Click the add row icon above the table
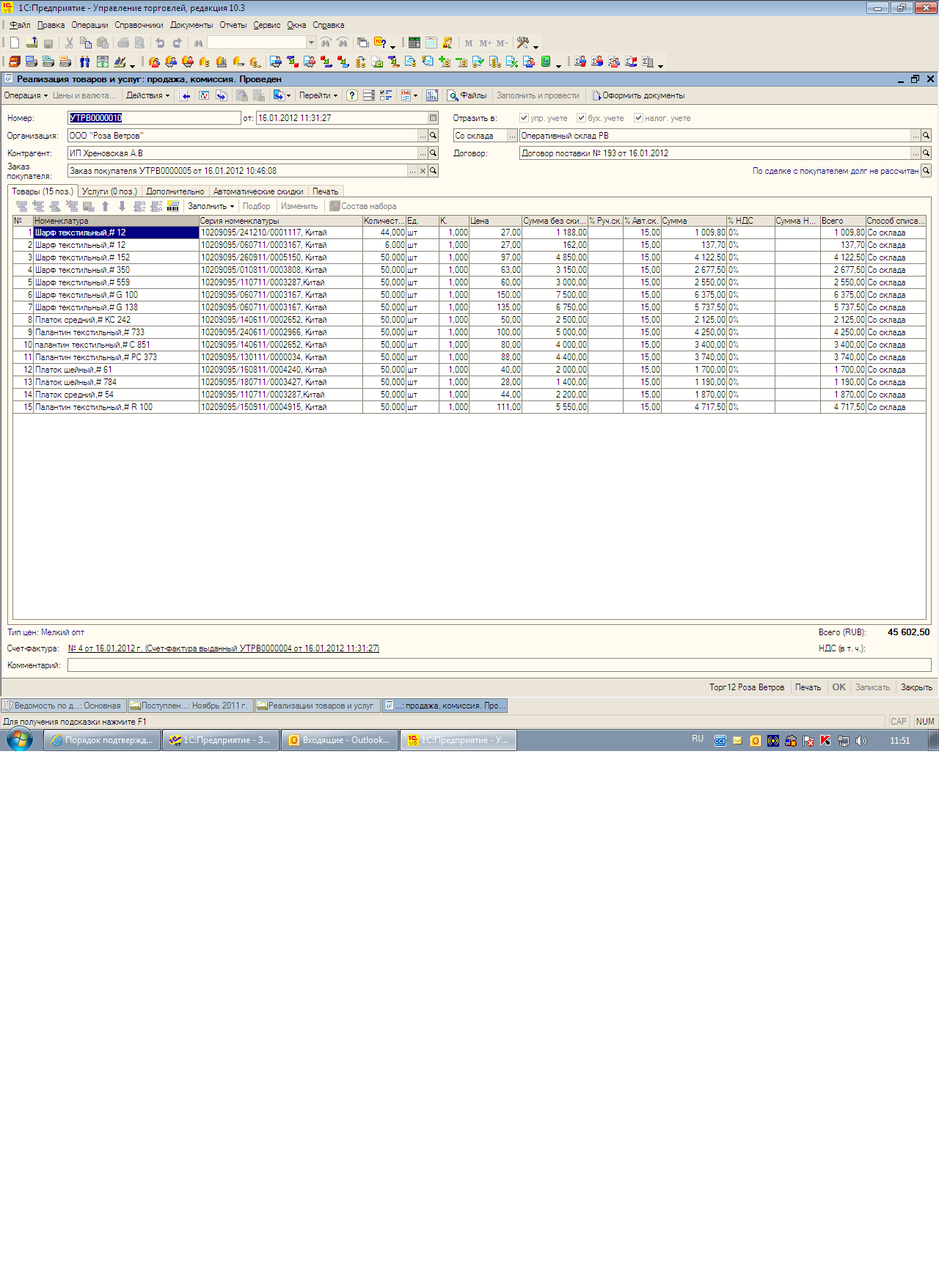This screenshot has height=1288, width=939. (21, 206)
